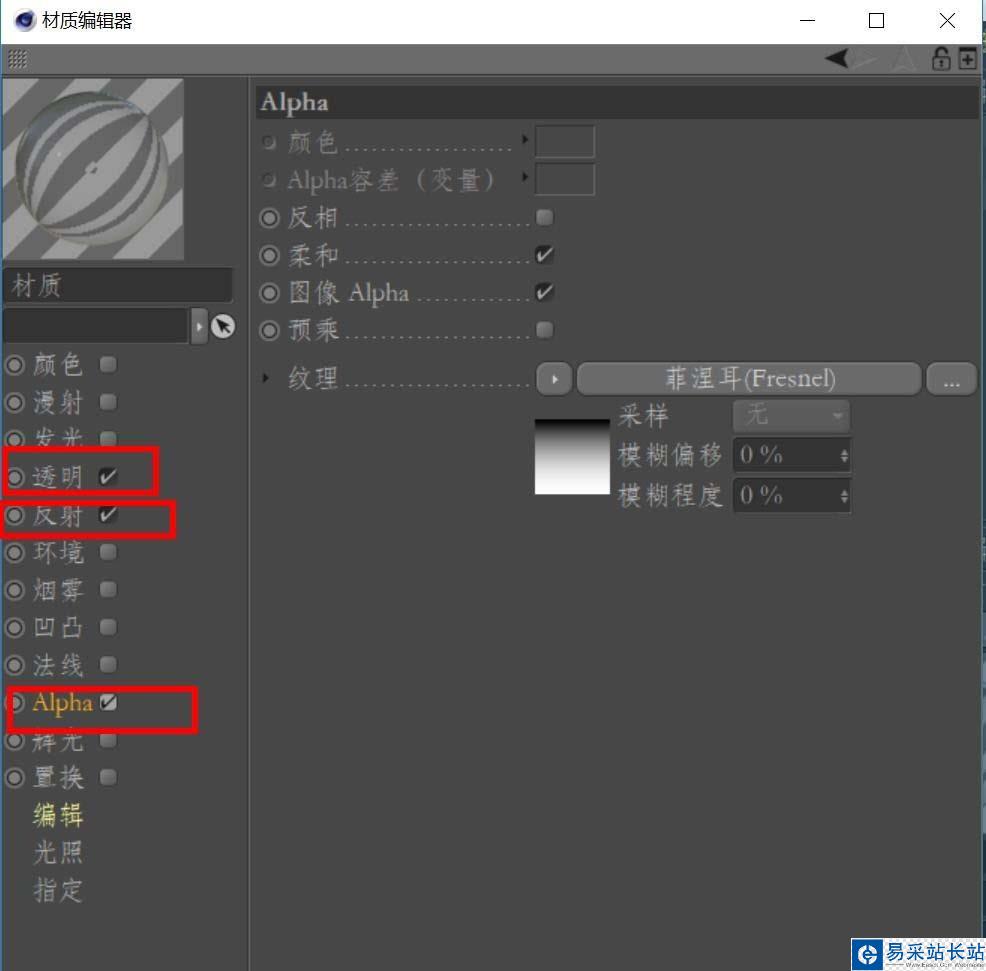Disable the 反射 channel checkbox

[x=108, y=514]
